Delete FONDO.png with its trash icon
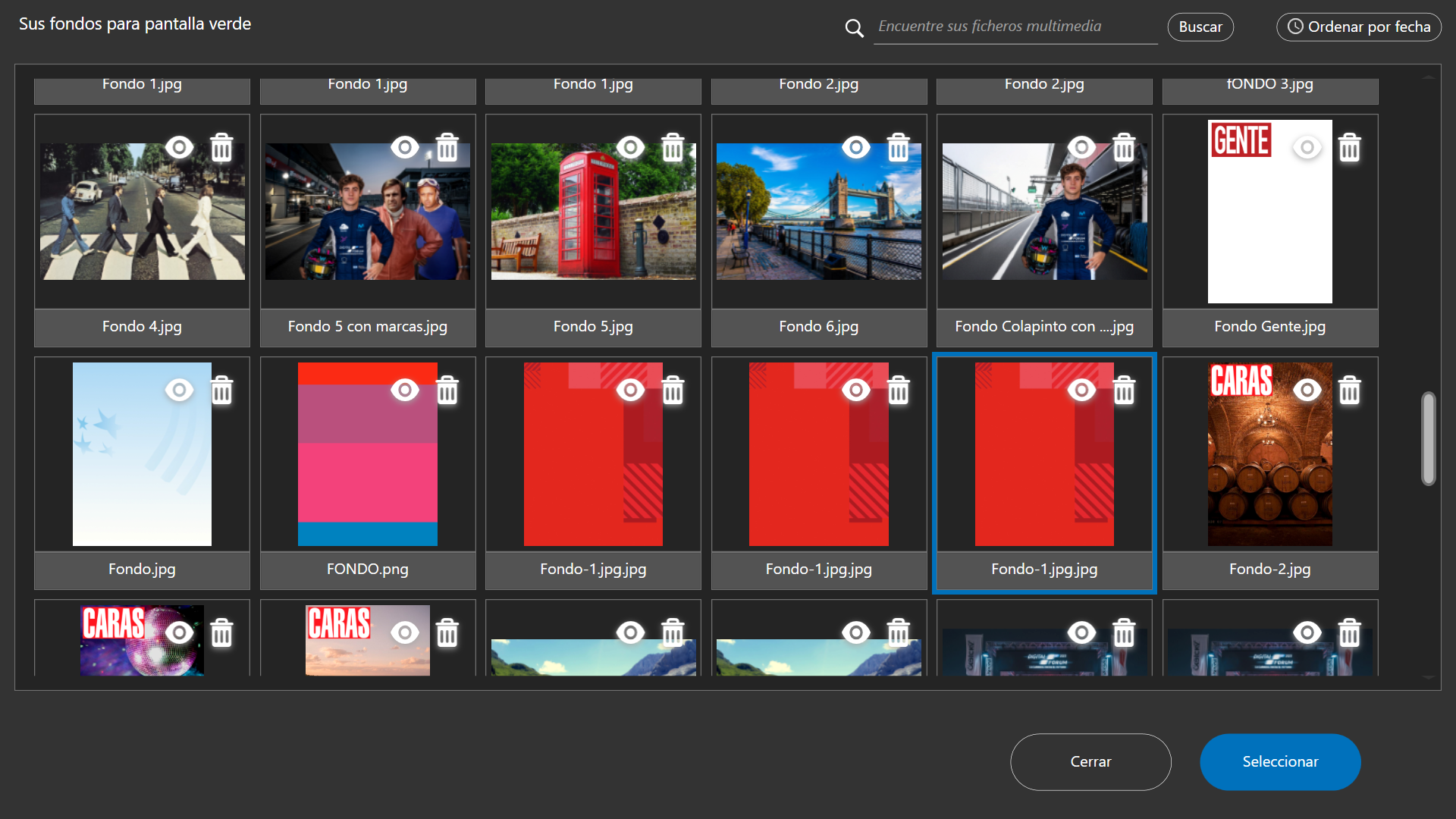The image size is (1456, 819). pos(447,390)
